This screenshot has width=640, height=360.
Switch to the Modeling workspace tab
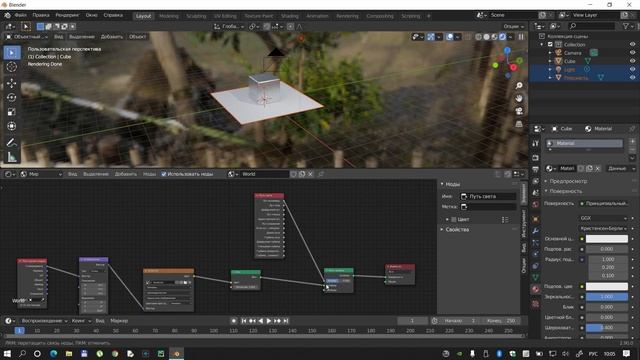[x=169, y=16]
